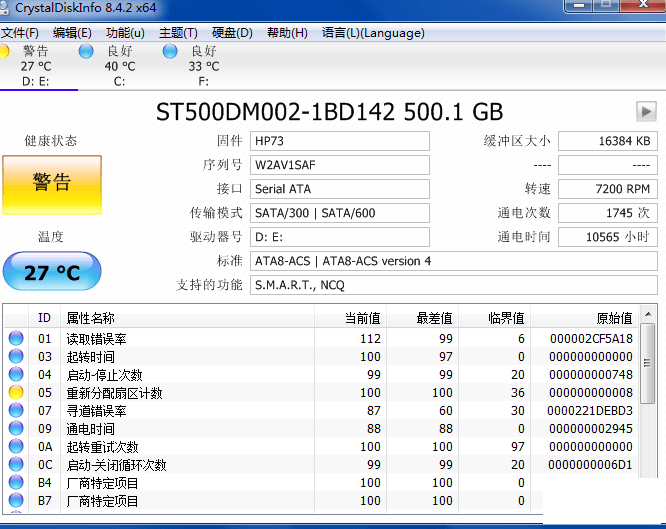Select the 重新分配扇区计数 attribute name
The image size is (666, 529).
tap(114, 393)
